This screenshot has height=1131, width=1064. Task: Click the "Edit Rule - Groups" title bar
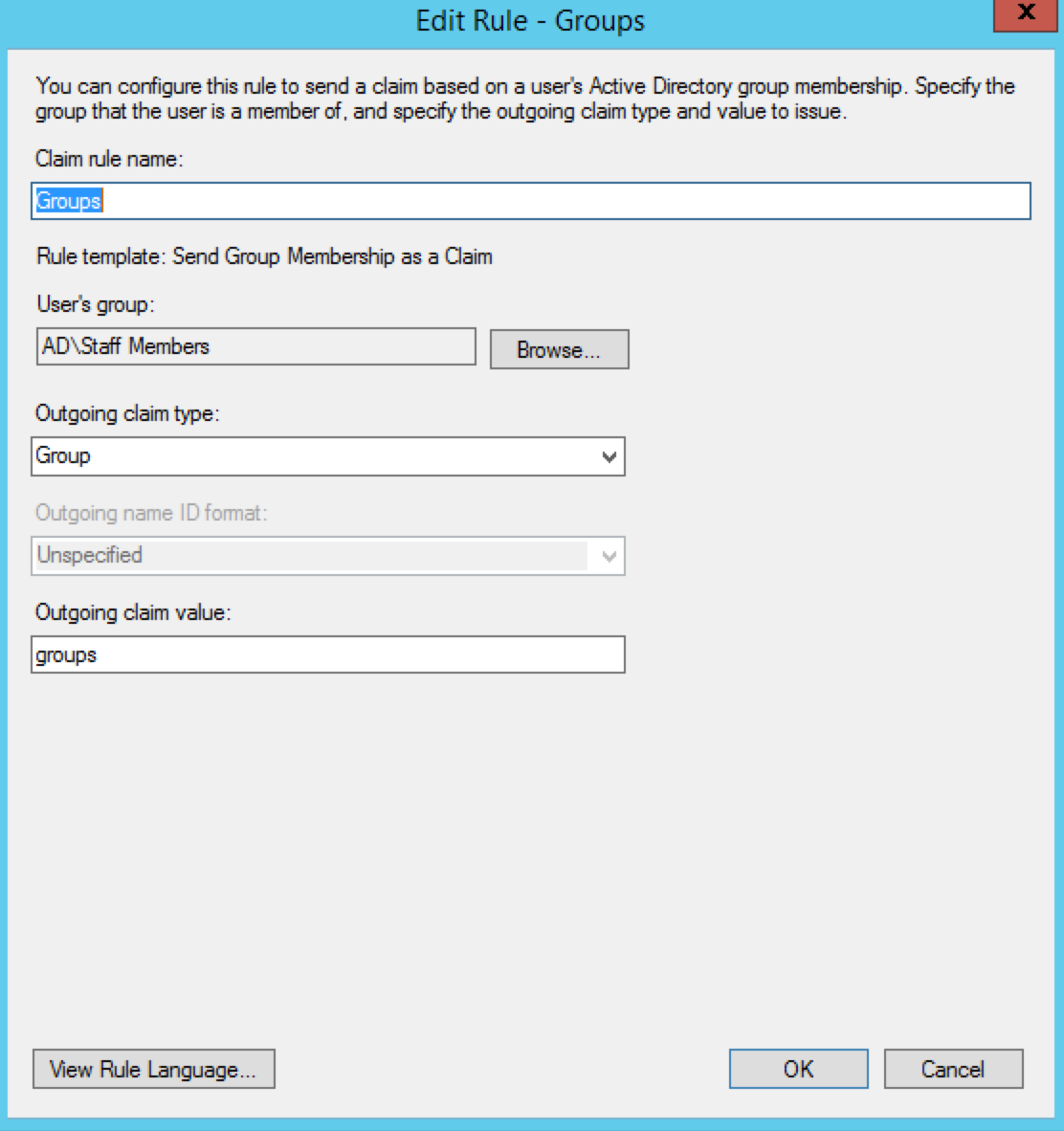click(530, 21)
